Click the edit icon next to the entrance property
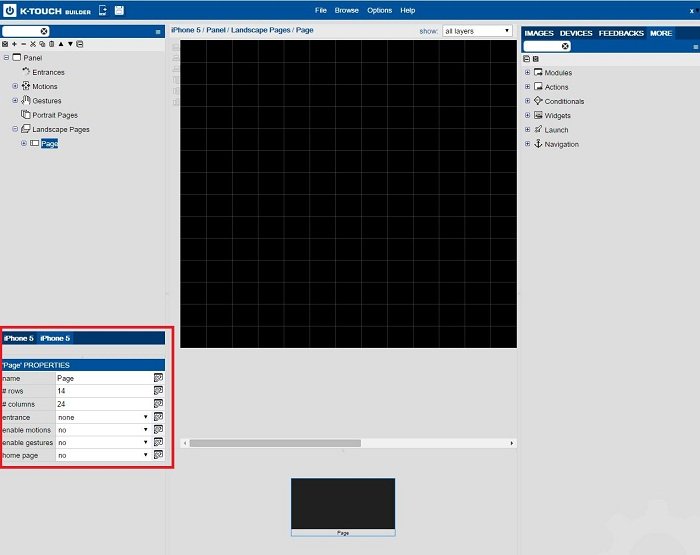700x555 pixels. (x=158, y=417)
